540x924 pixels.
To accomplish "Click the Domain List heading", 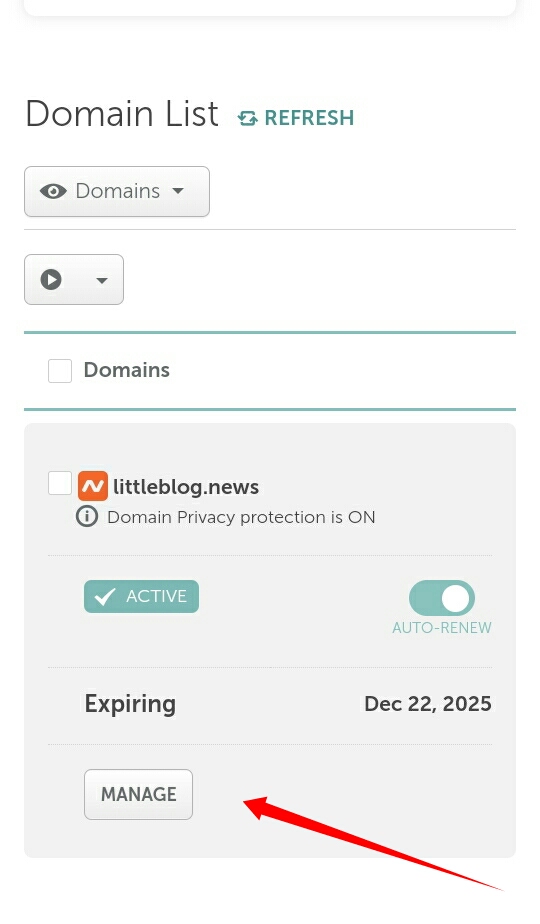I will tap(122, 114).
